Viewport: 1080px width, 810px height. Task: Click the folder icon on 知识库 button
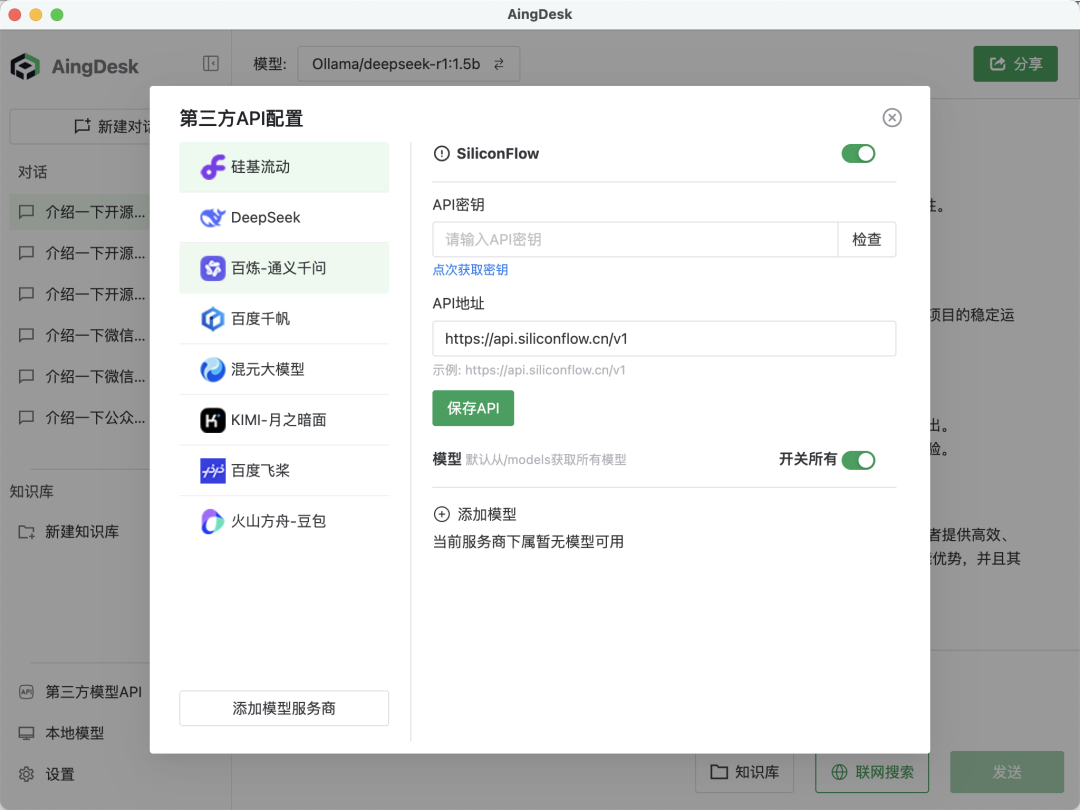click(719, 772)
